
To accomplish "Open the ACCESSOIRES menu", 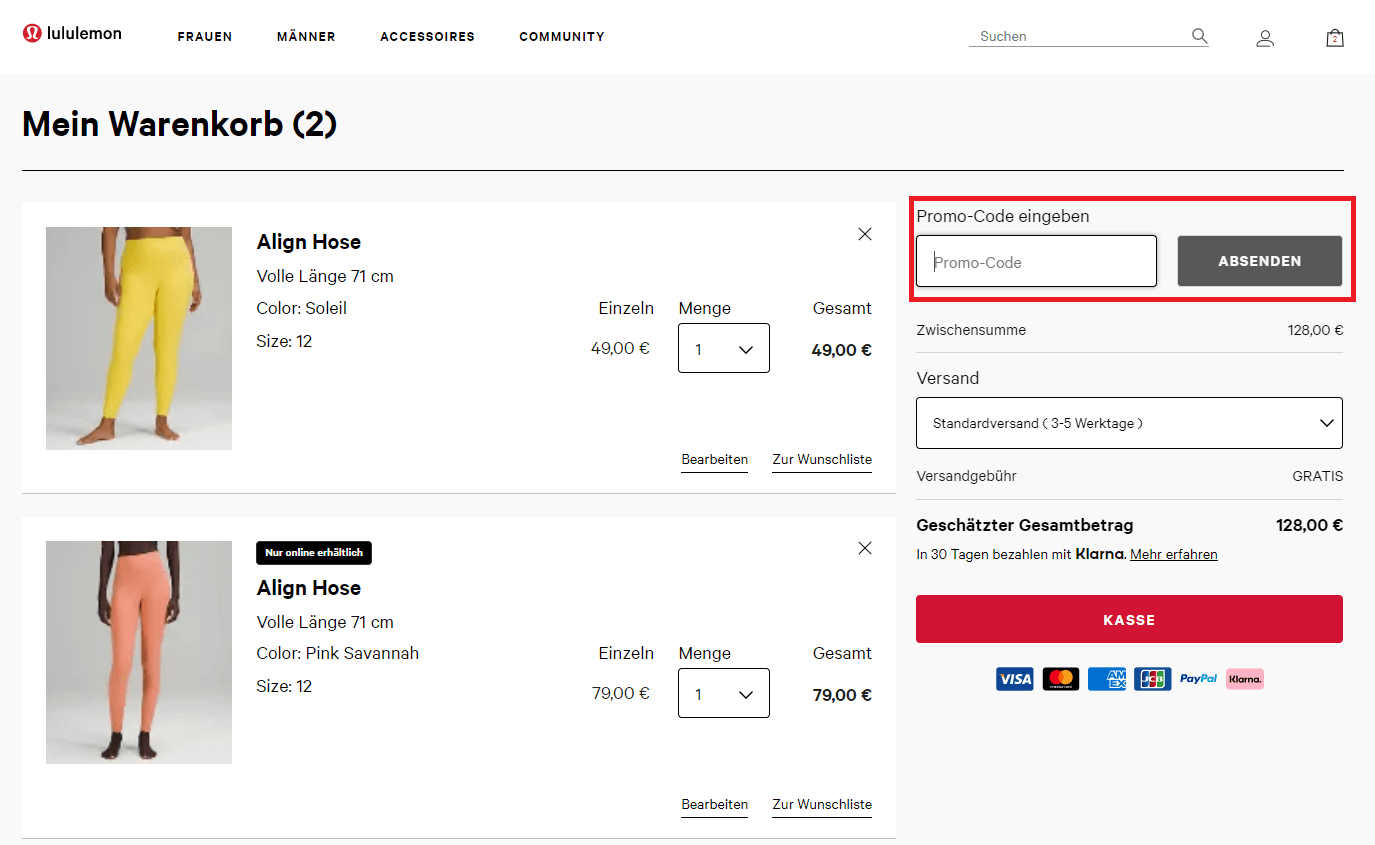I will 427,37.
